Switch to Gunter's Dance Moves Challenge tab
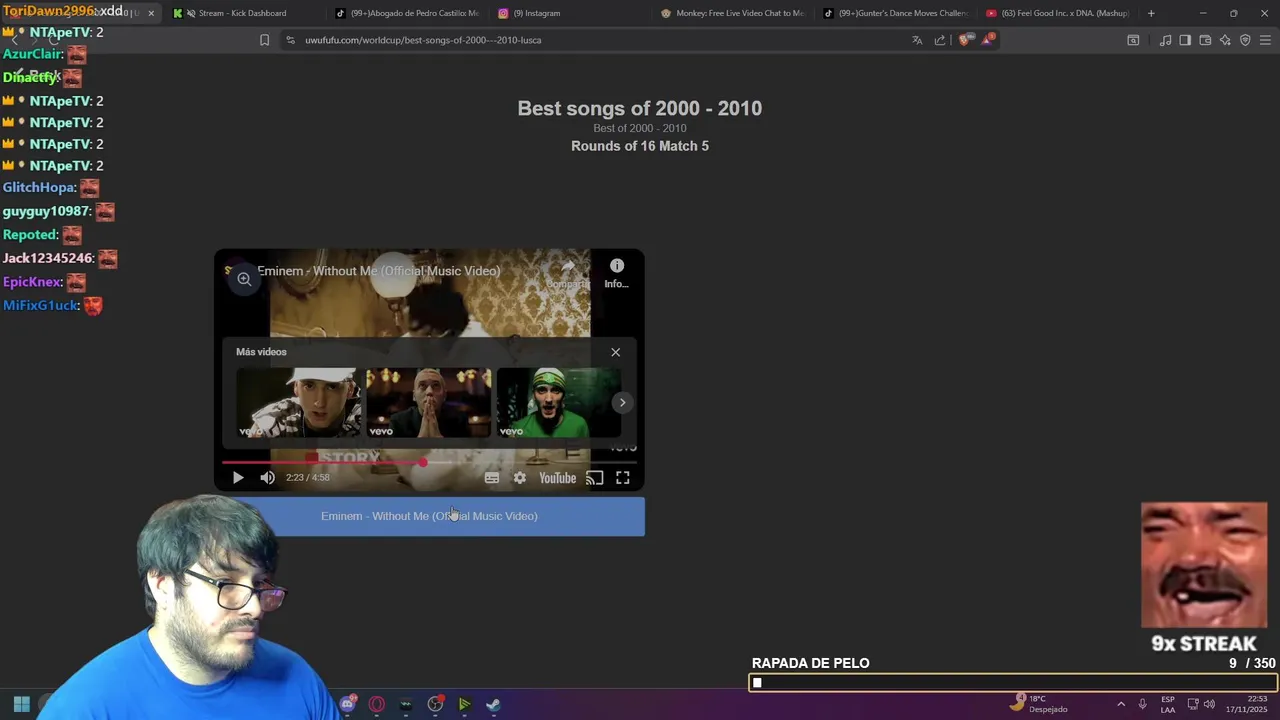 [898, 13]
